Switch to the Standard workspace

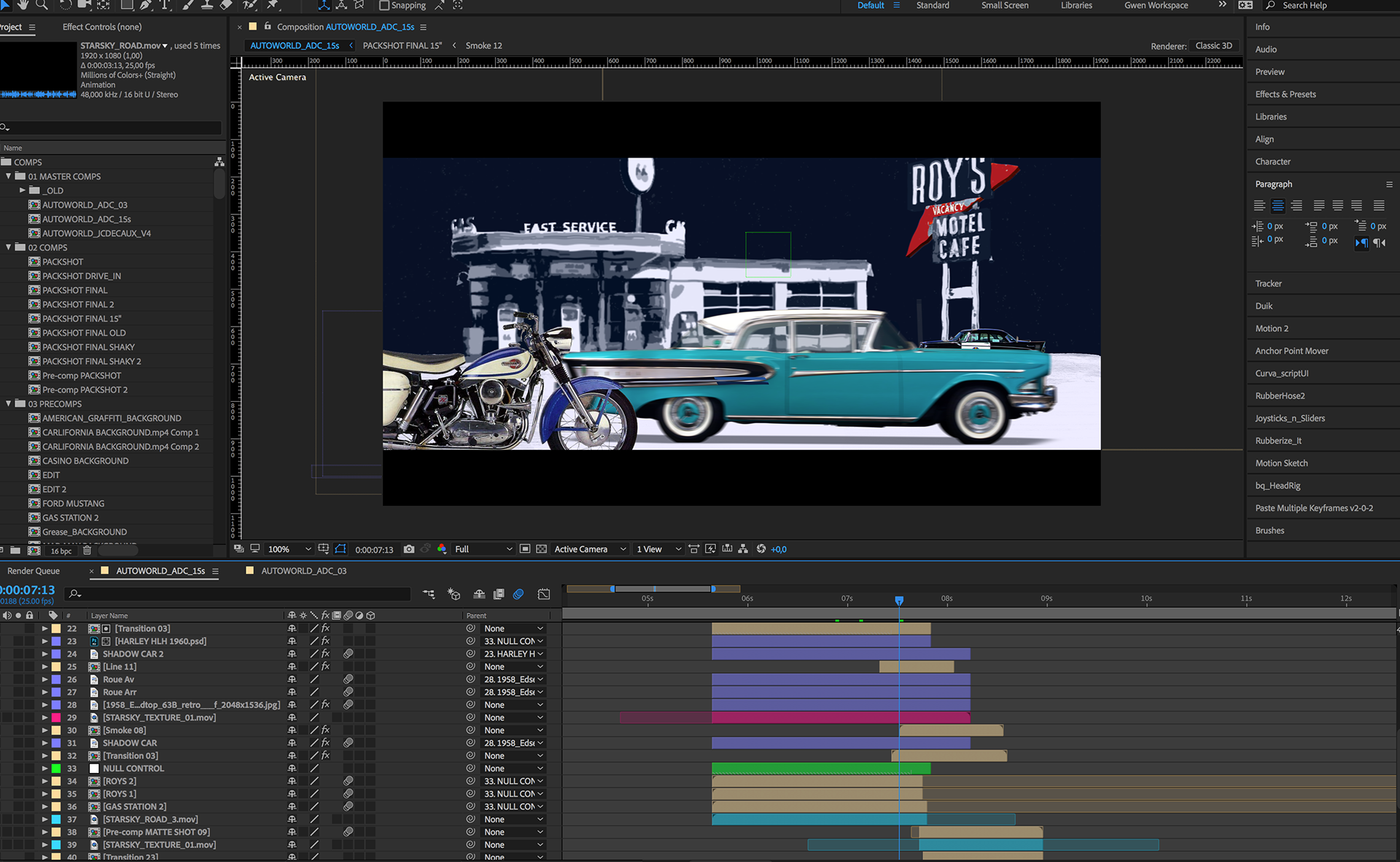933,5
